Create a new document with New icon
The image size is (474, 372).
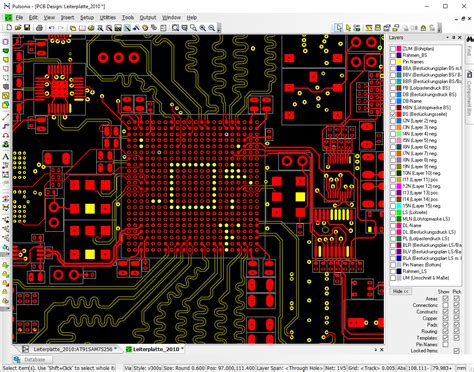[x=9, y=28]
